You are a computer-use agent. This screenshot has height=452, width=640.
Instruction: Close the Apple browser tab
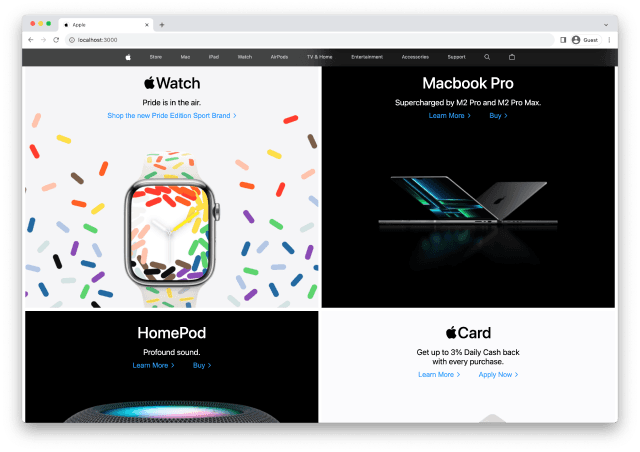pos(147,25)
